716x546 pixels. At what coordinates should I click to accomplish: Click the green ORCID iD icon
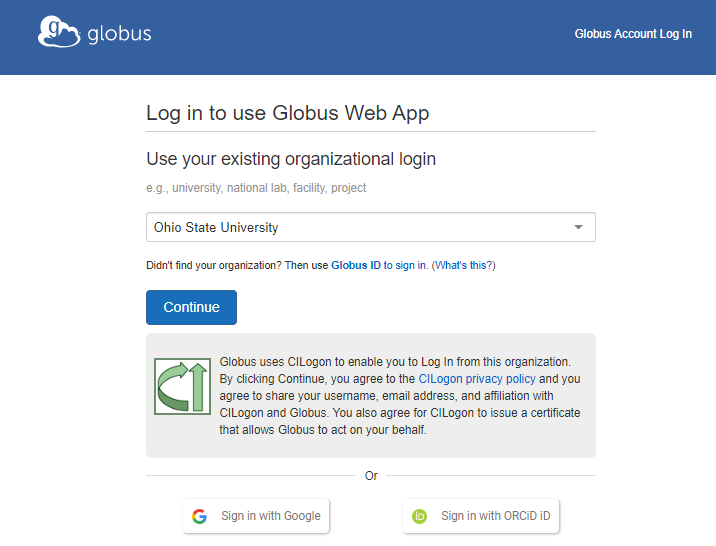[x=419, y=516]
